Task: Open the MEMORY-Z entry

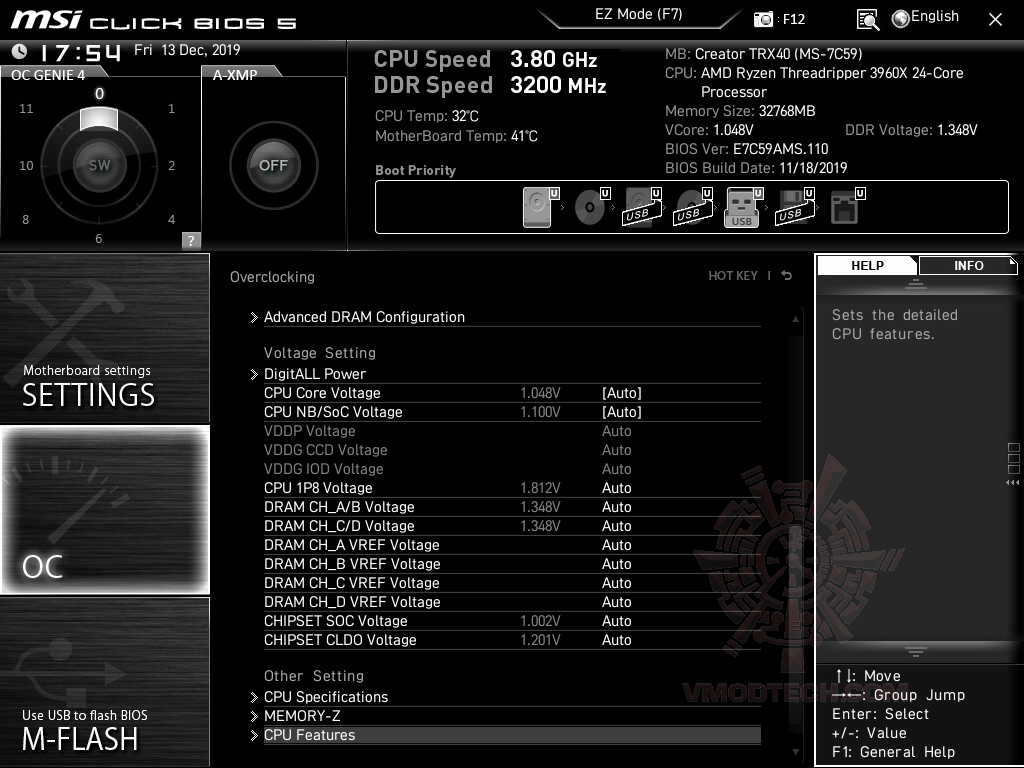Action: [x=300, y=715]
